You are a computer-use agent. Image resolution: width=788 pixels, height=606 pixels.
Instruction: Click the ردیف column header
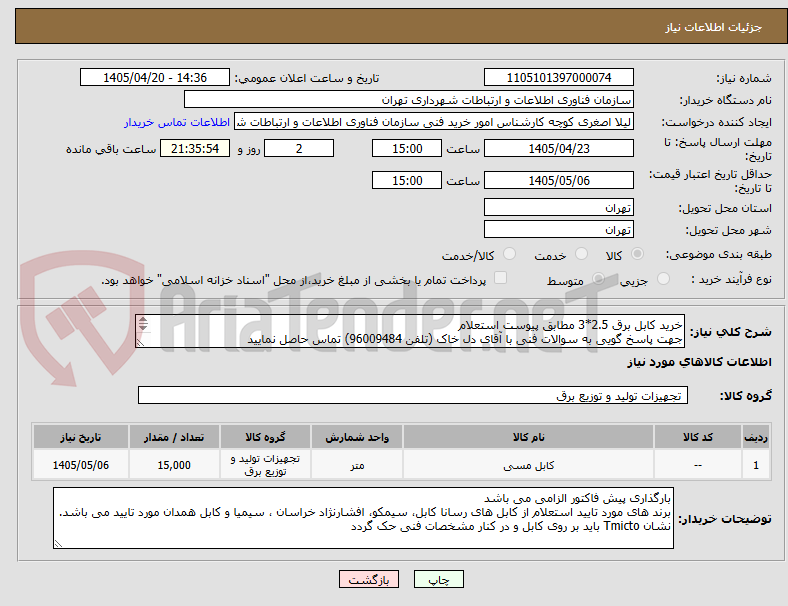756,437
